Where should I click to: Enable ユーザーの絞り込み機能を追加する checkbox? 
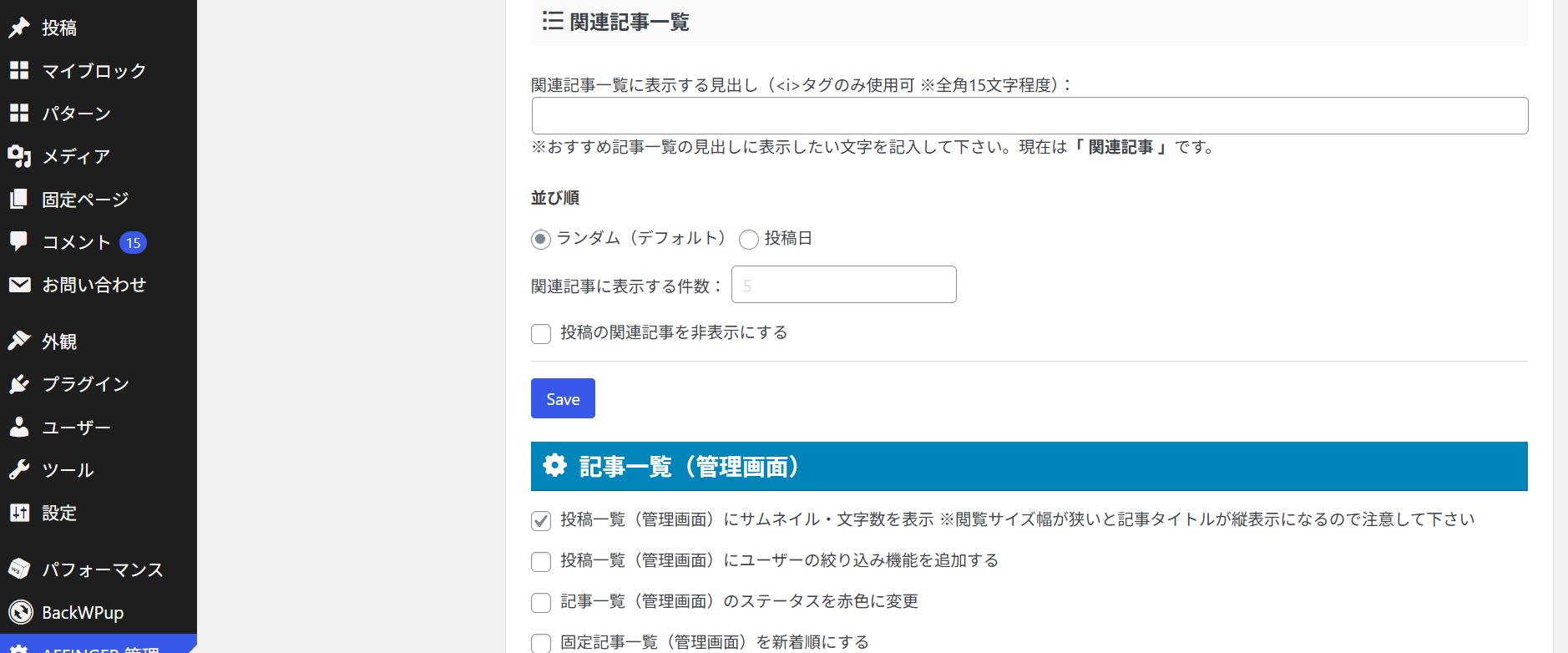pyautogui.click(x=541, y=562)
